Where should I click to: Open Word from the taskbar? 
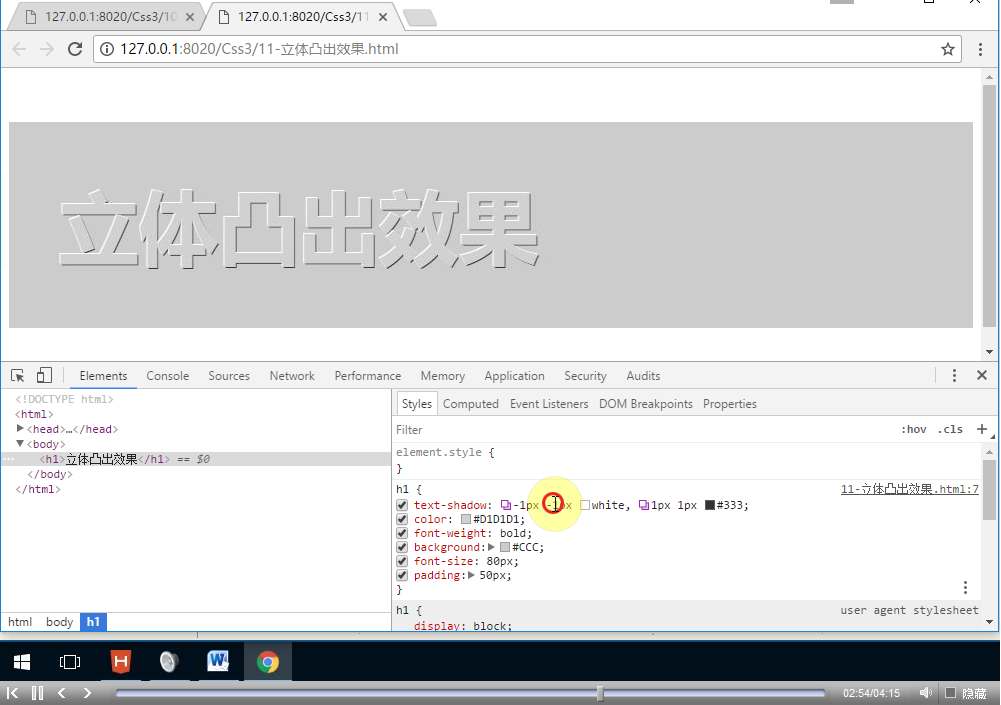pyautogui.click(x=218, y=661)
